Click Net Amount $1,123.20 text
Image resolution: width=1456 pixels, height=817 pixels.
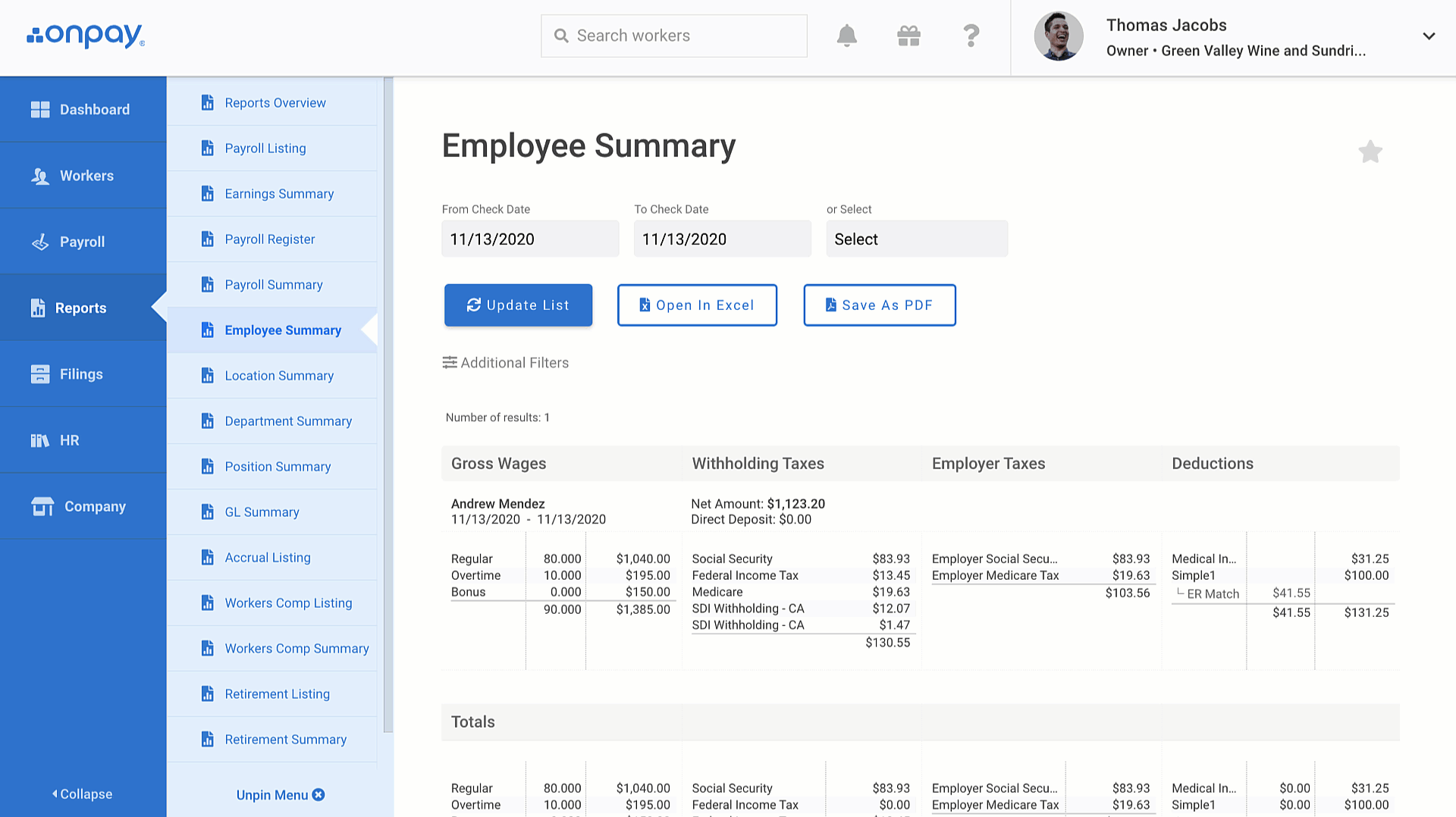[x=758, y=503]
